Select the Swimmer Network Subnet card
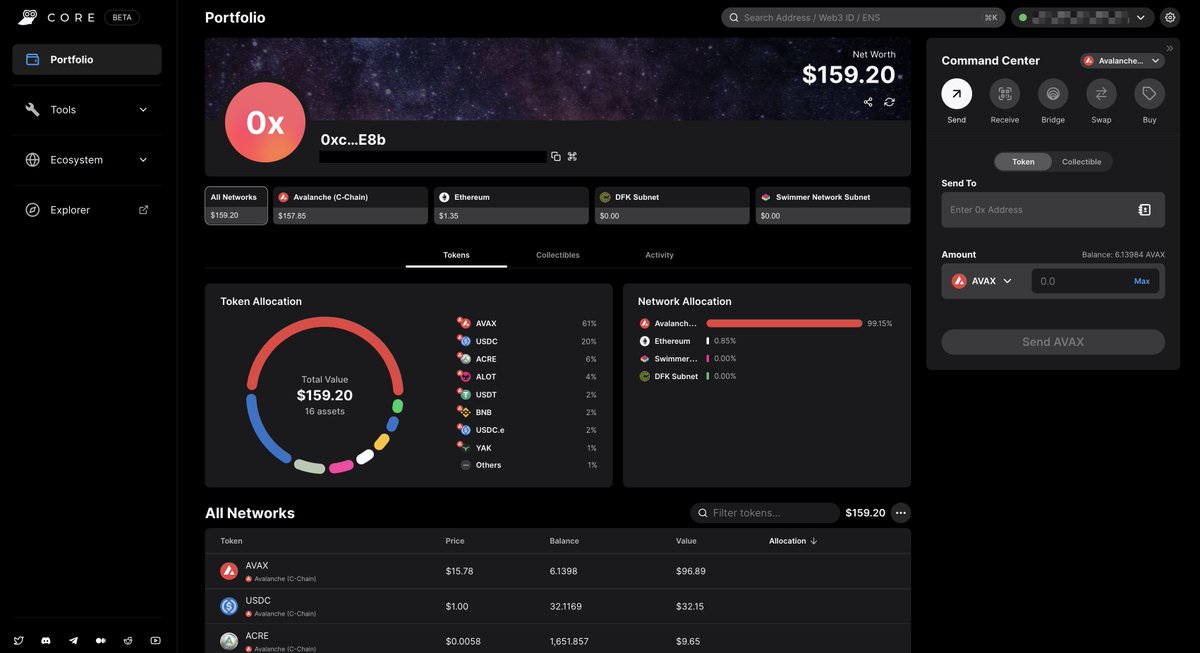The height and width of the screenshot is (653, 1200). coord(833,205)
